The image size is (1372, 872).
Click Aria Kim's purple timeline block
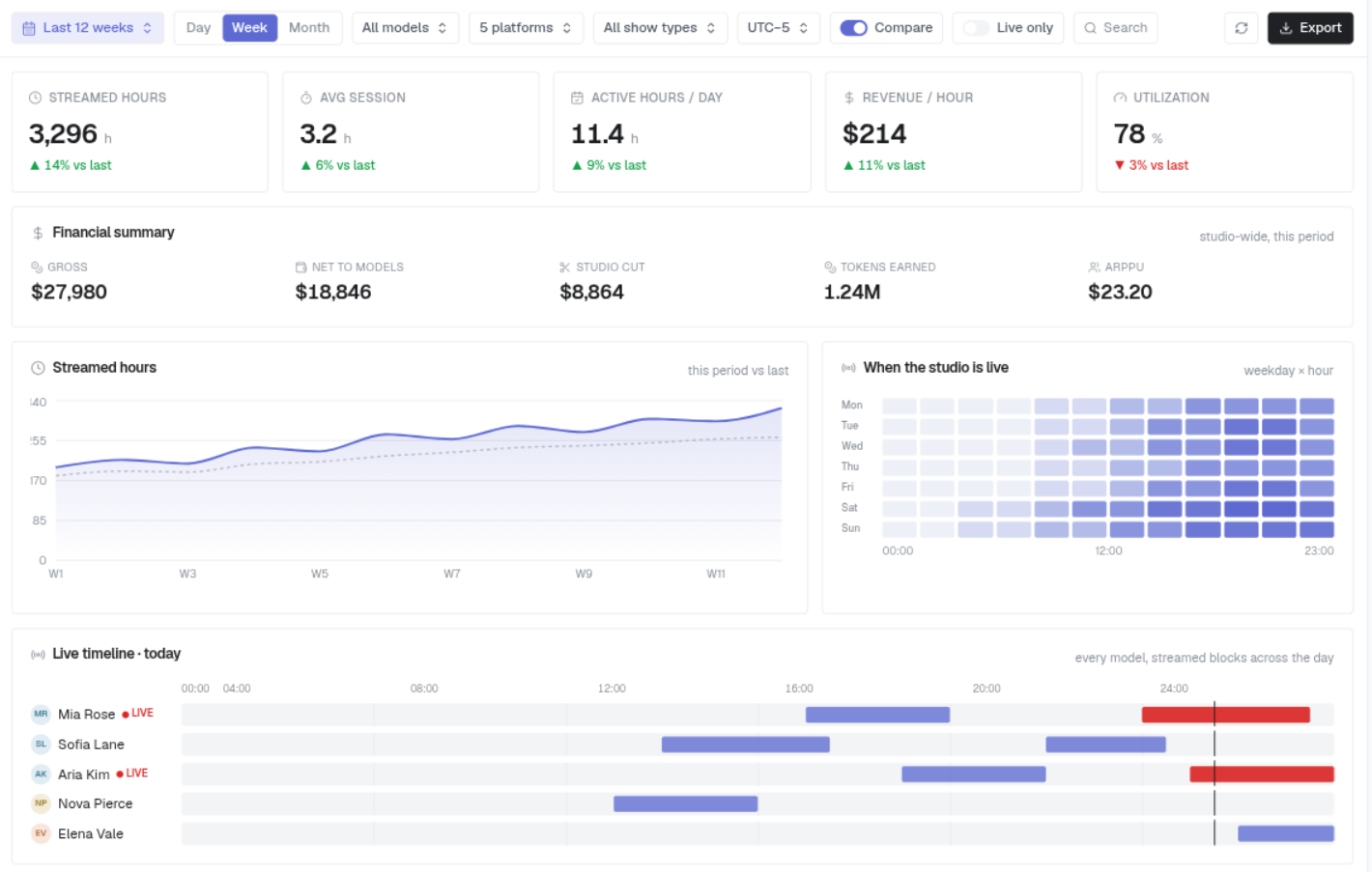[974, 774]
